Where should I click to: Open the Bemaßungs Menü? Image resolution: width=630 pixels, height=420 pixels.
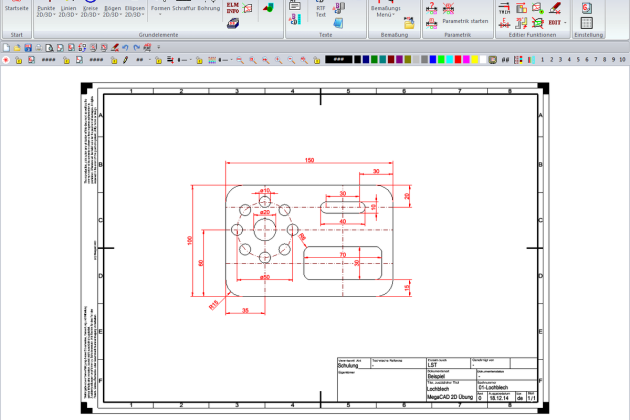(385, 11)
